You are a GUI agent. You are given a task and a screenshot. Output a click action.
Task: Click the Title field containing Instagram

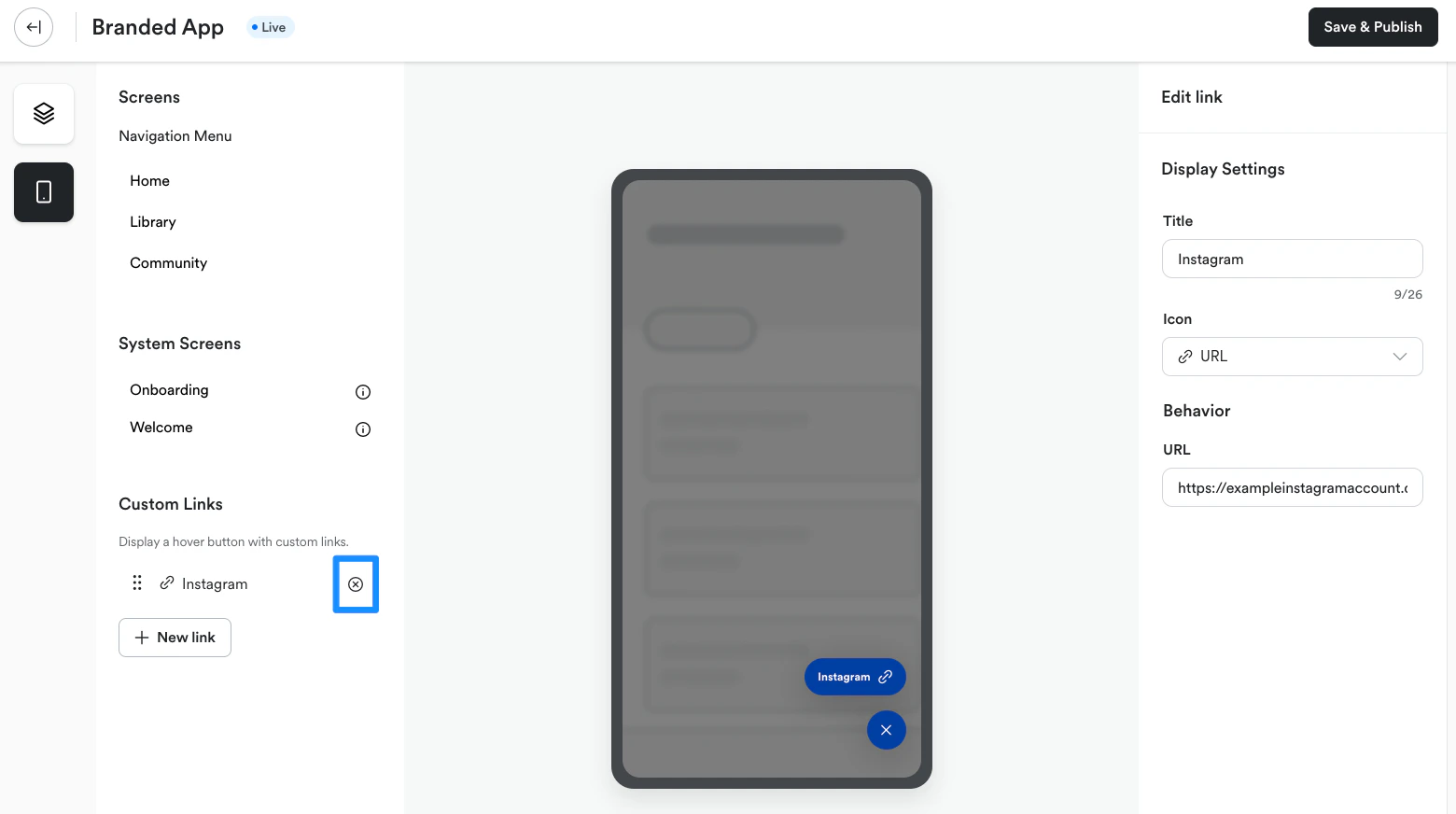tap(1293, 259)
